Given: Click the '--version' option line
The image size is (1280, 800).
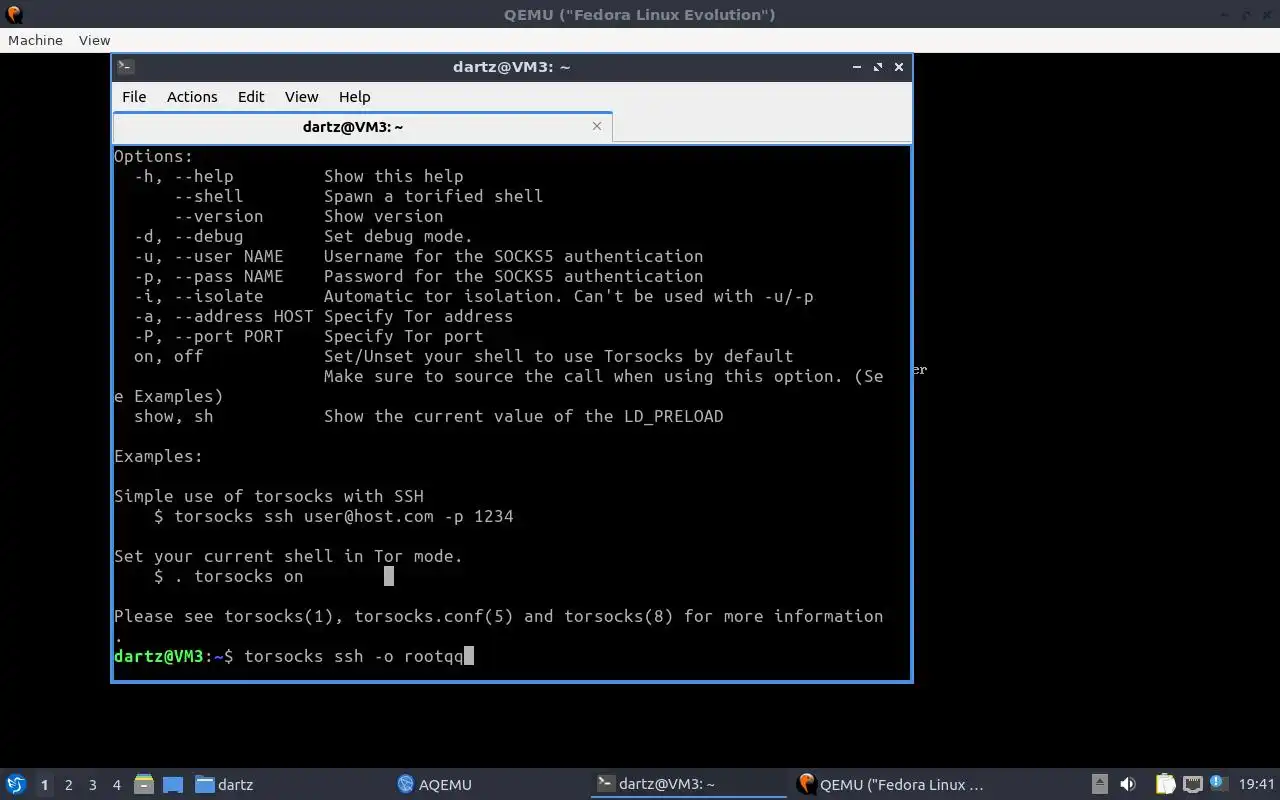Looking at the screenshot, I should [309, 216].
